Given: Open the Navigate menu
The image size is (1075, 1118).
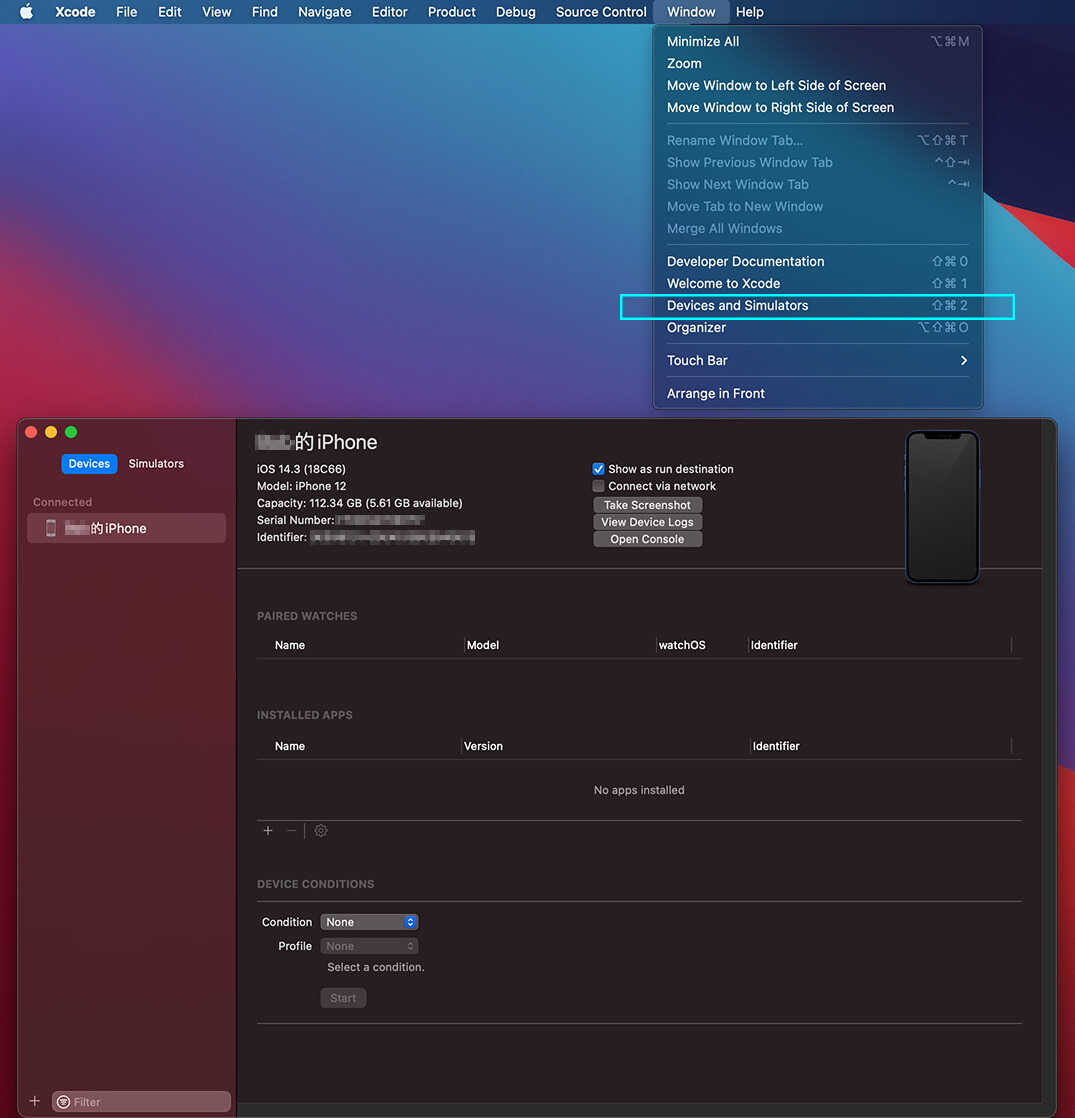Looking at the screenshot, I should [x=324, y=12].
